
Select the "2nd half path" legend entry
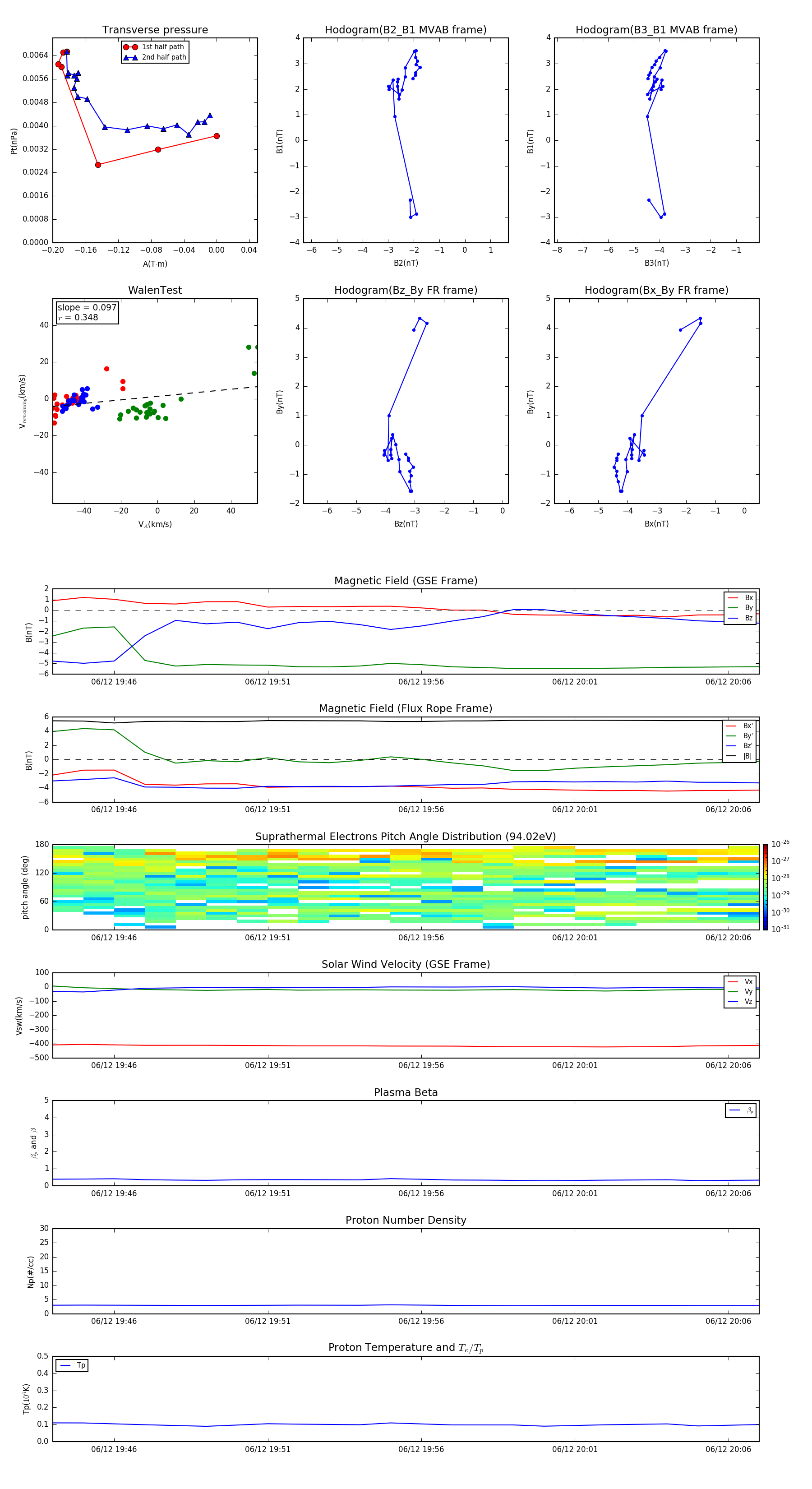[156, 57]
